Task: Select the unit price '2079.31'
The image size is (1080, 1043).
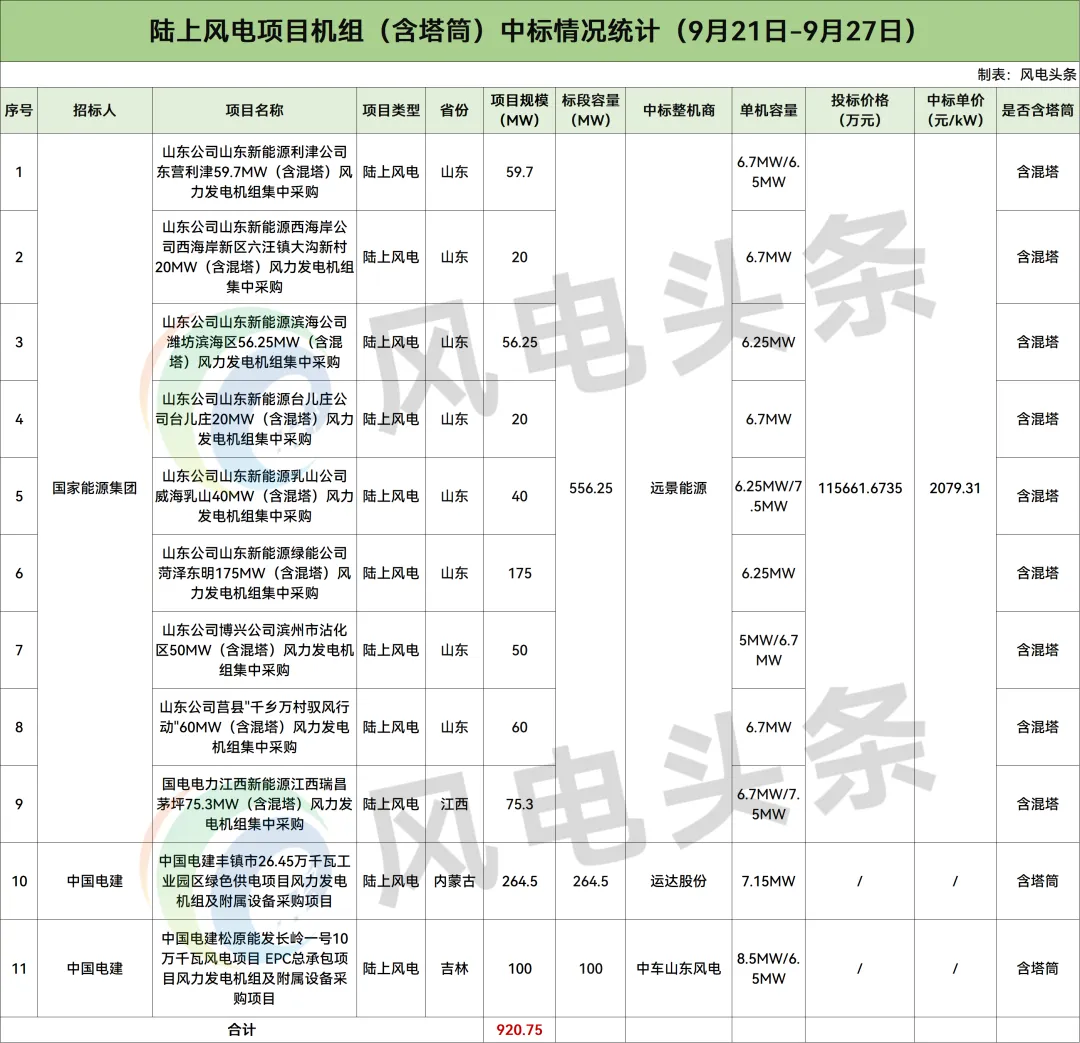Action: pos(955,488)
